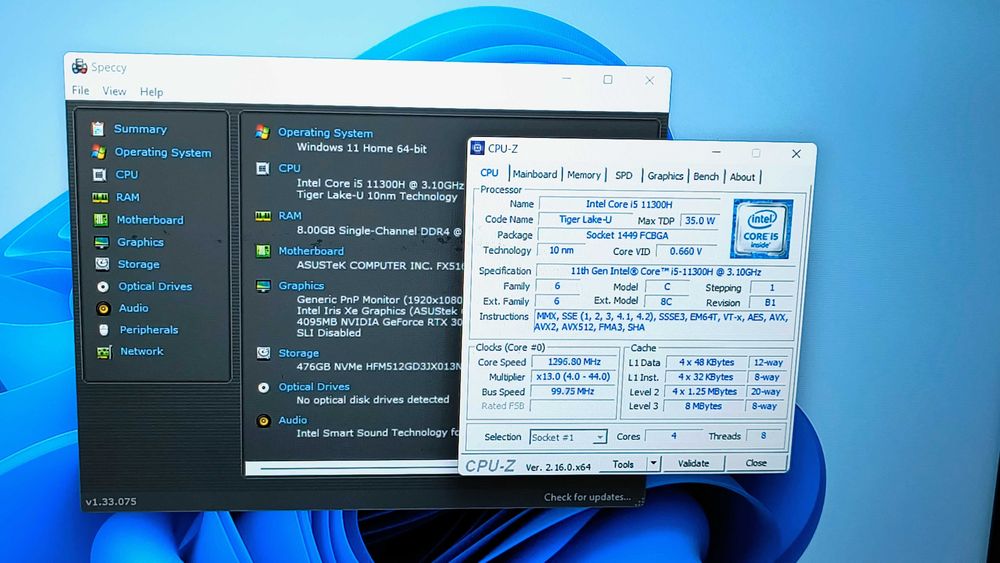Click the Optical Drives icon in summary pane

263,387
